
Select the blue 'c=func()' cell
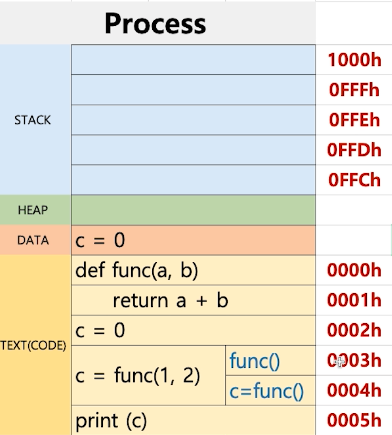271,391
